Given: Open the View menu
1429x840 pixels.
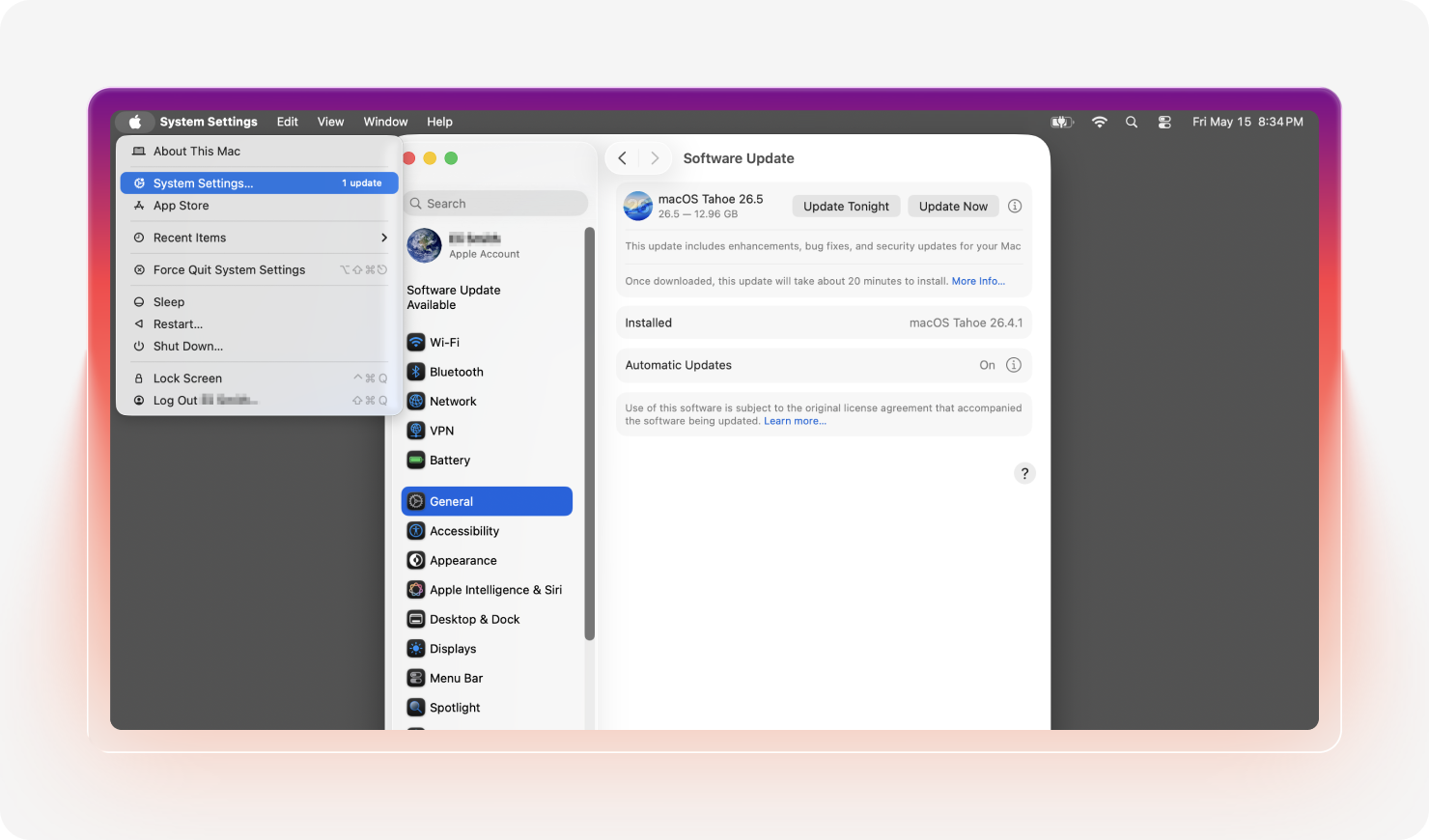Looking at the screenshot, I should click(331, 122).
